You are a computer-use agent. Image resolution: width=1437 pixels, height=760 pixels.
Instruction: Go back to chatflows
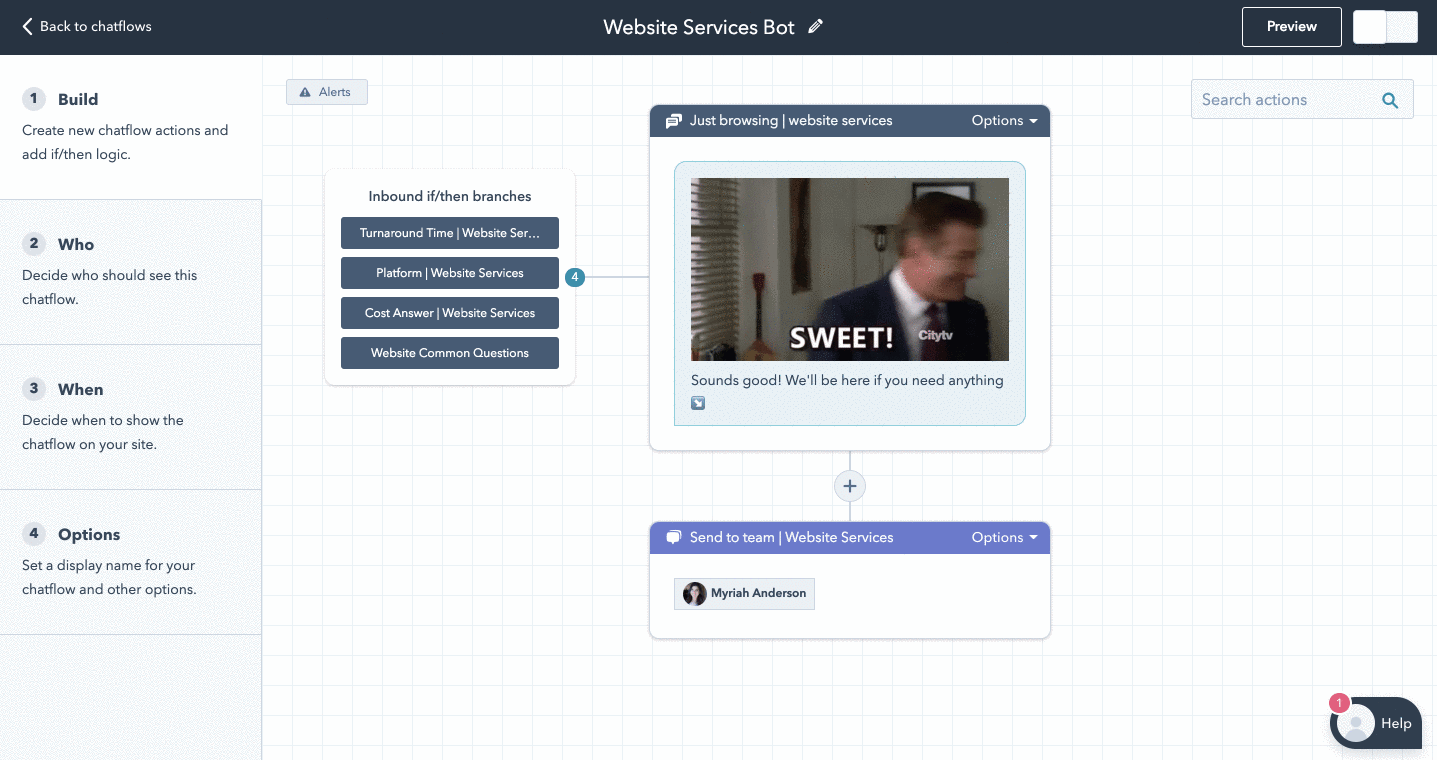coord(87,27)
